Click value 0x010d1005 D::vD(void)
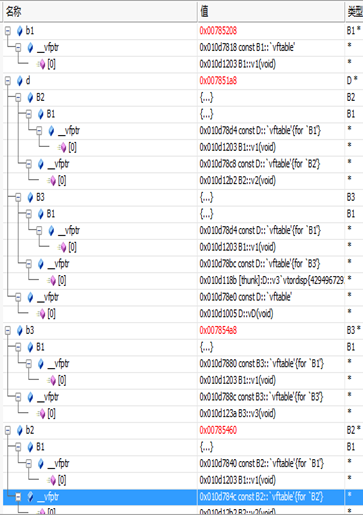The image size is (363, 515). pos(236,314)
